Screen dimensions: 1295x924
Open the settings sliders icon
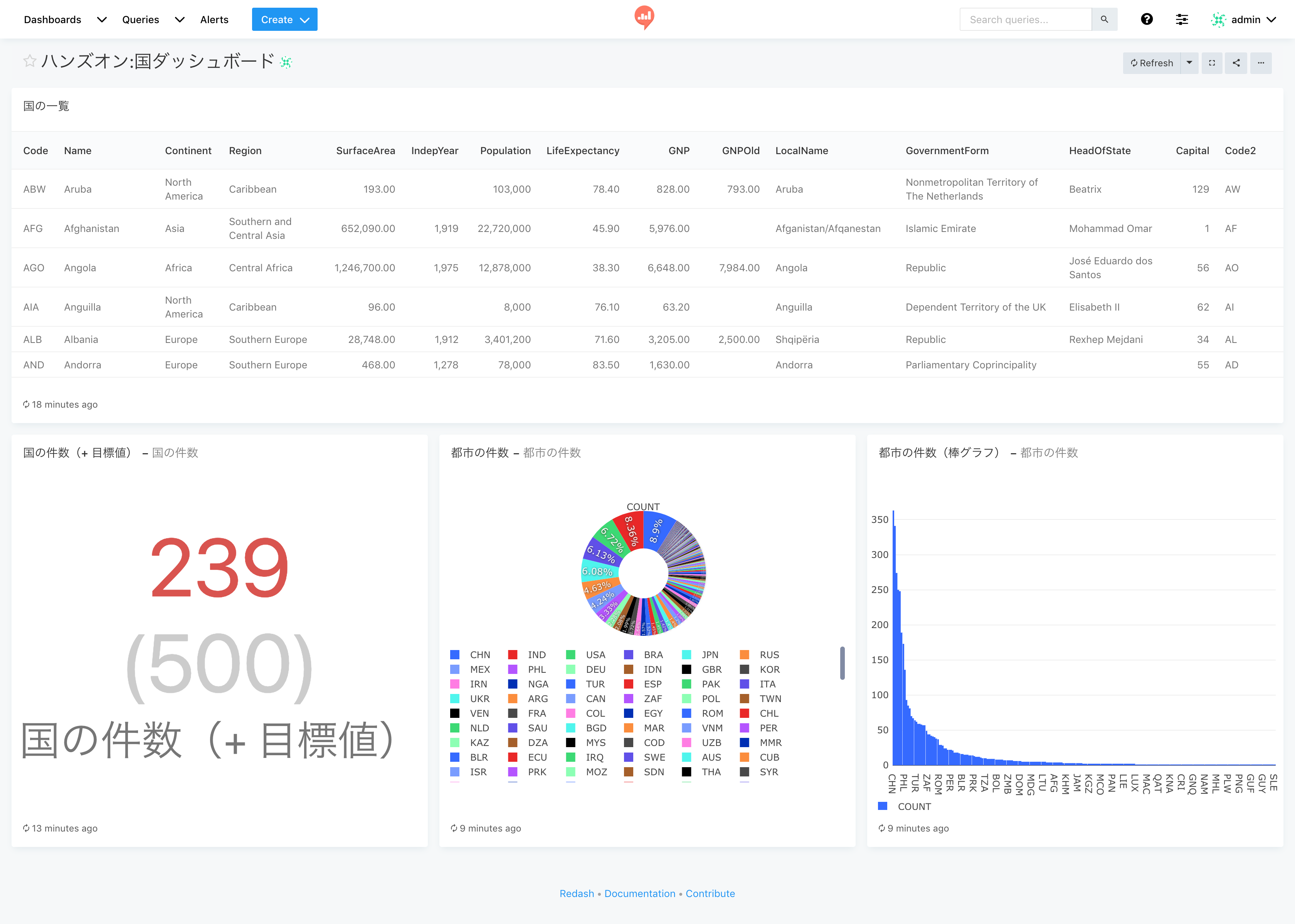(x=1181, y=19)
